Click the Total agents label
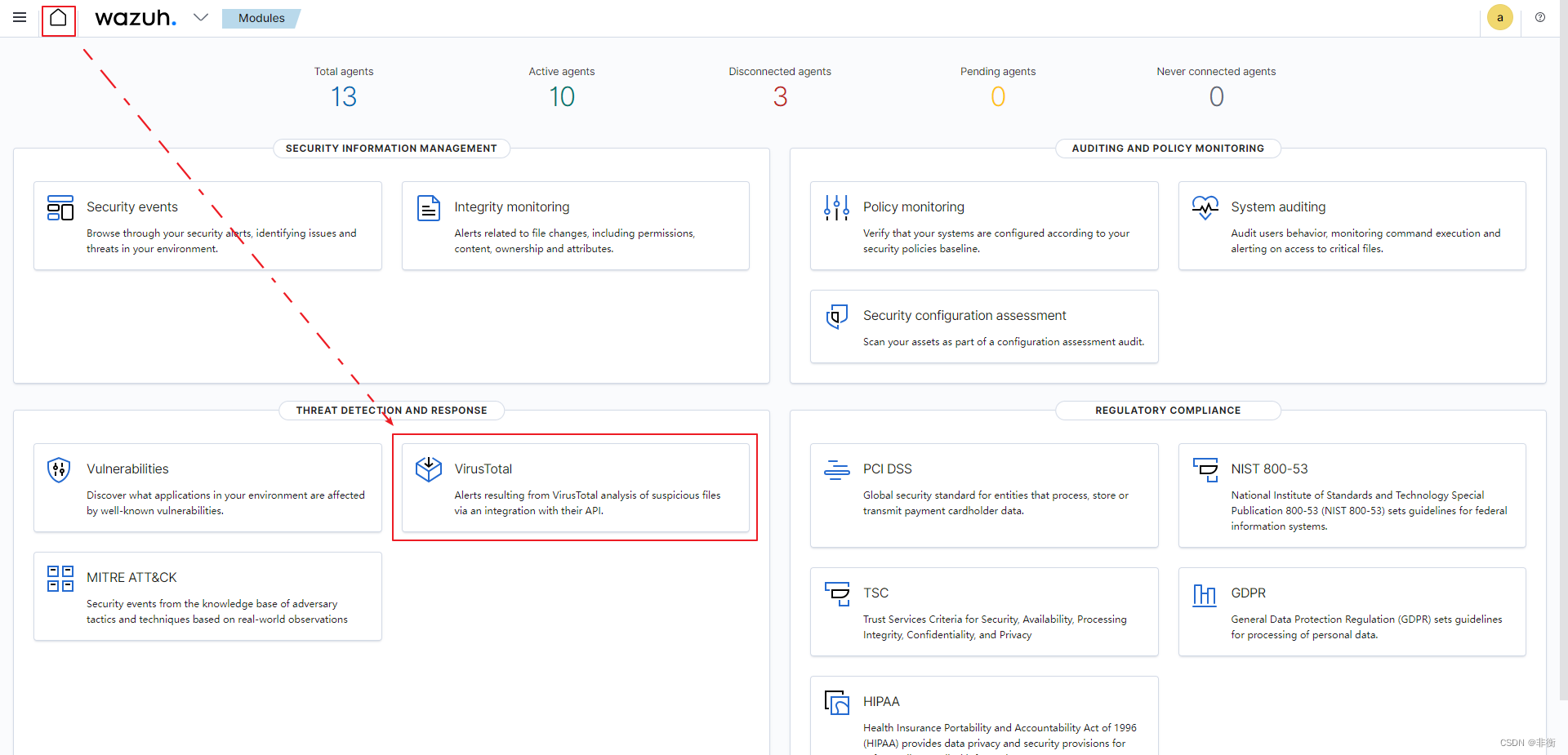The image size is (1568, 755). tap(344, 72)
